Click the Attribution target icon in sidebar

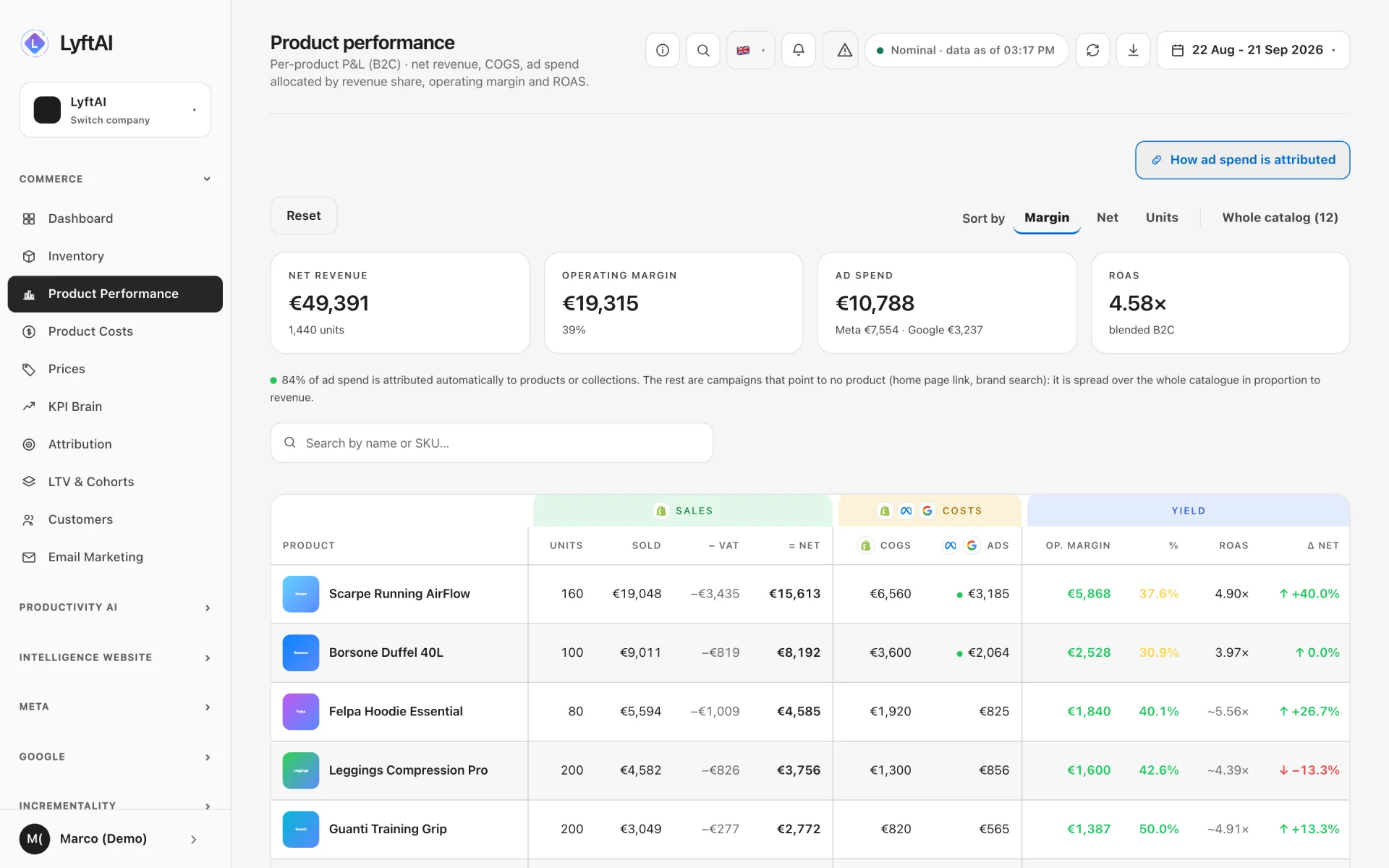pyautogui.click(x=29, y=444)
